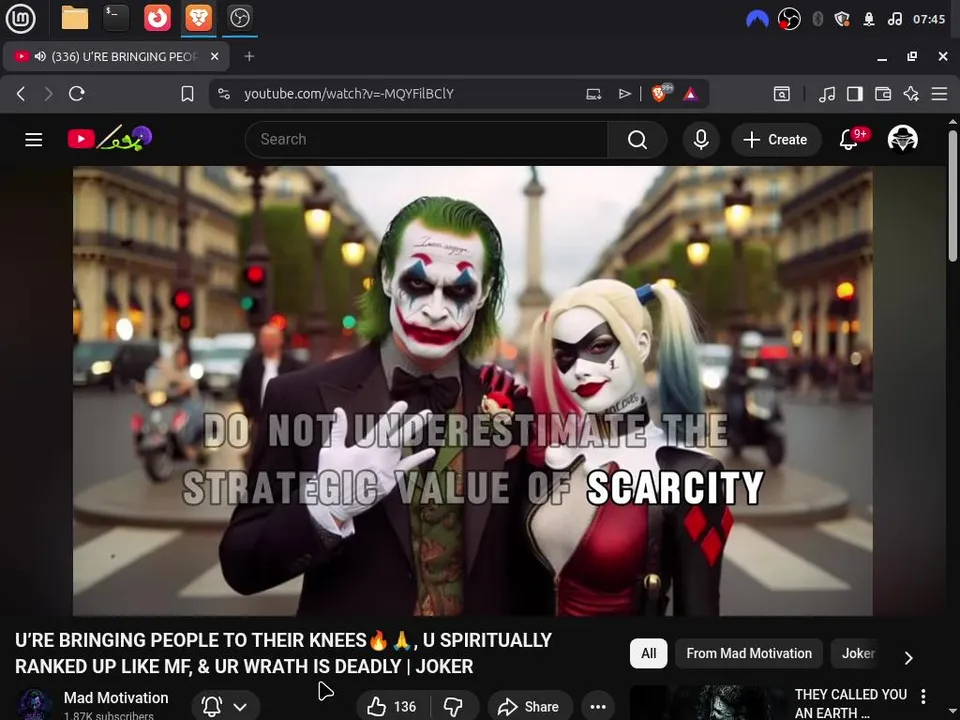Screen dimensions: 960x720
Task: Open Brave Rewards triangle icon
Action: tap(690, 94)
